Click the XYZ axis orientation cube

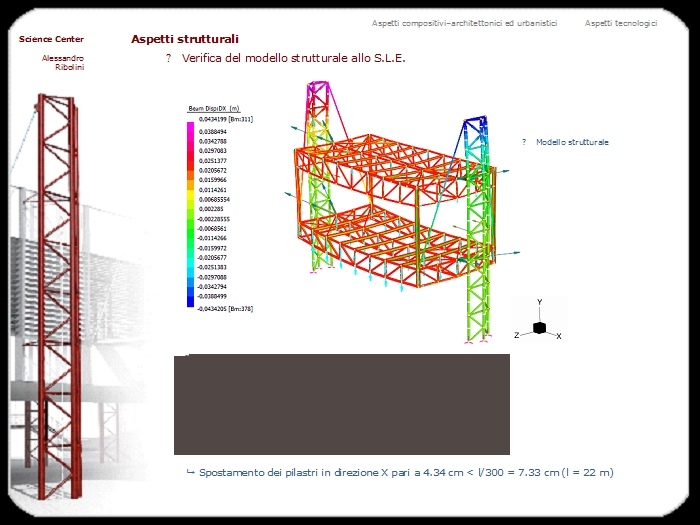pos(539,327)
